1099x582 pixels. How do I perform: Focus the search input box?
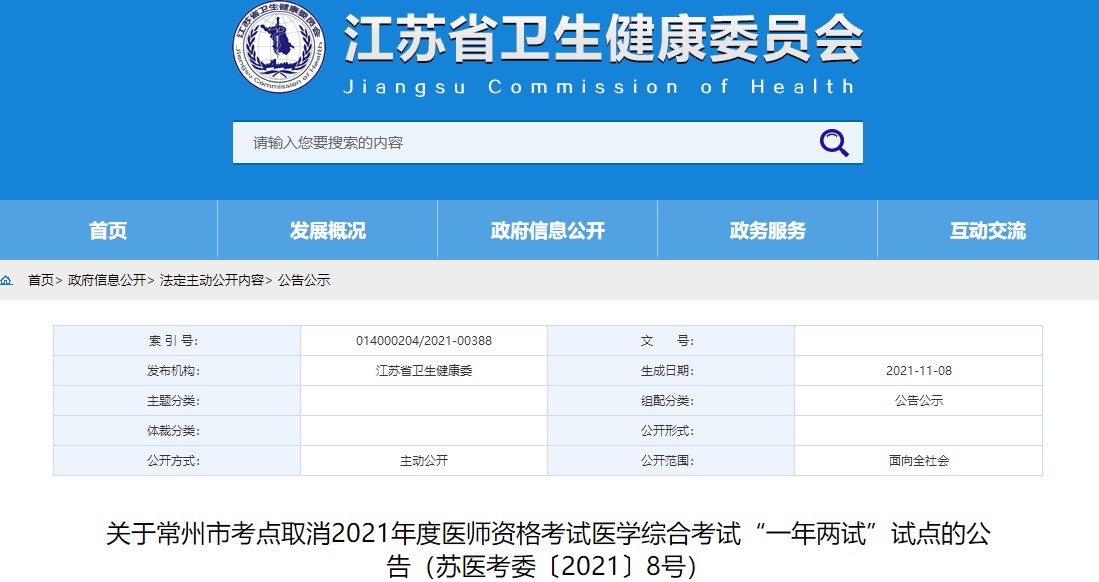coord(520,143)
